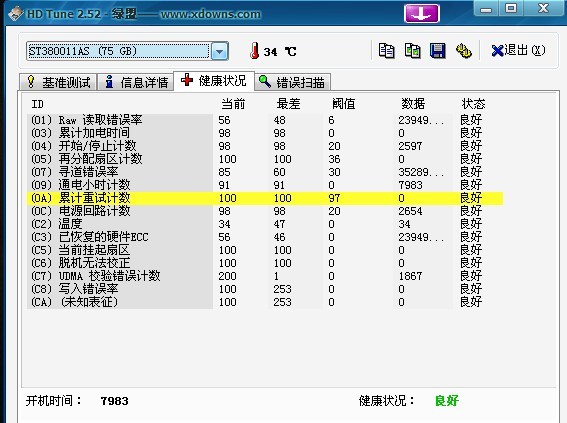Select row (C2) 温度
The width and height of the screenshot is (567, 423).
click(265, 224)
